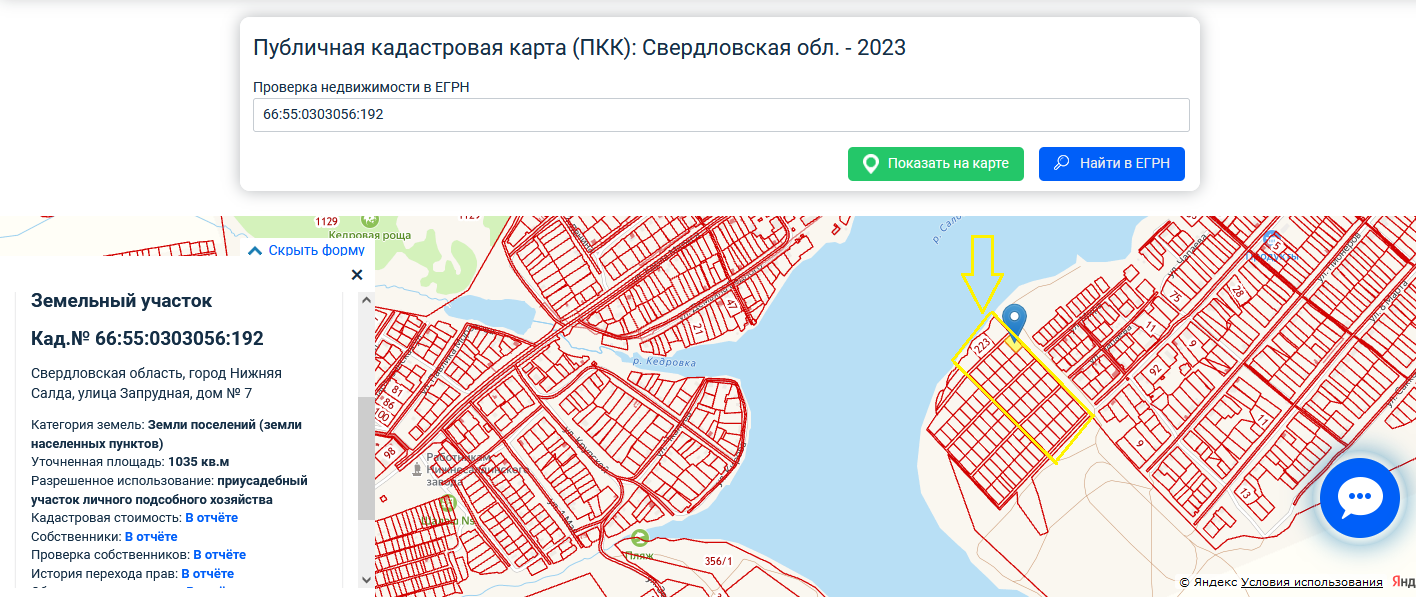This screenshot has height=597, width=1416.
Task: Click the © Яндекс copyright text
Action: tap(1208, 583)
